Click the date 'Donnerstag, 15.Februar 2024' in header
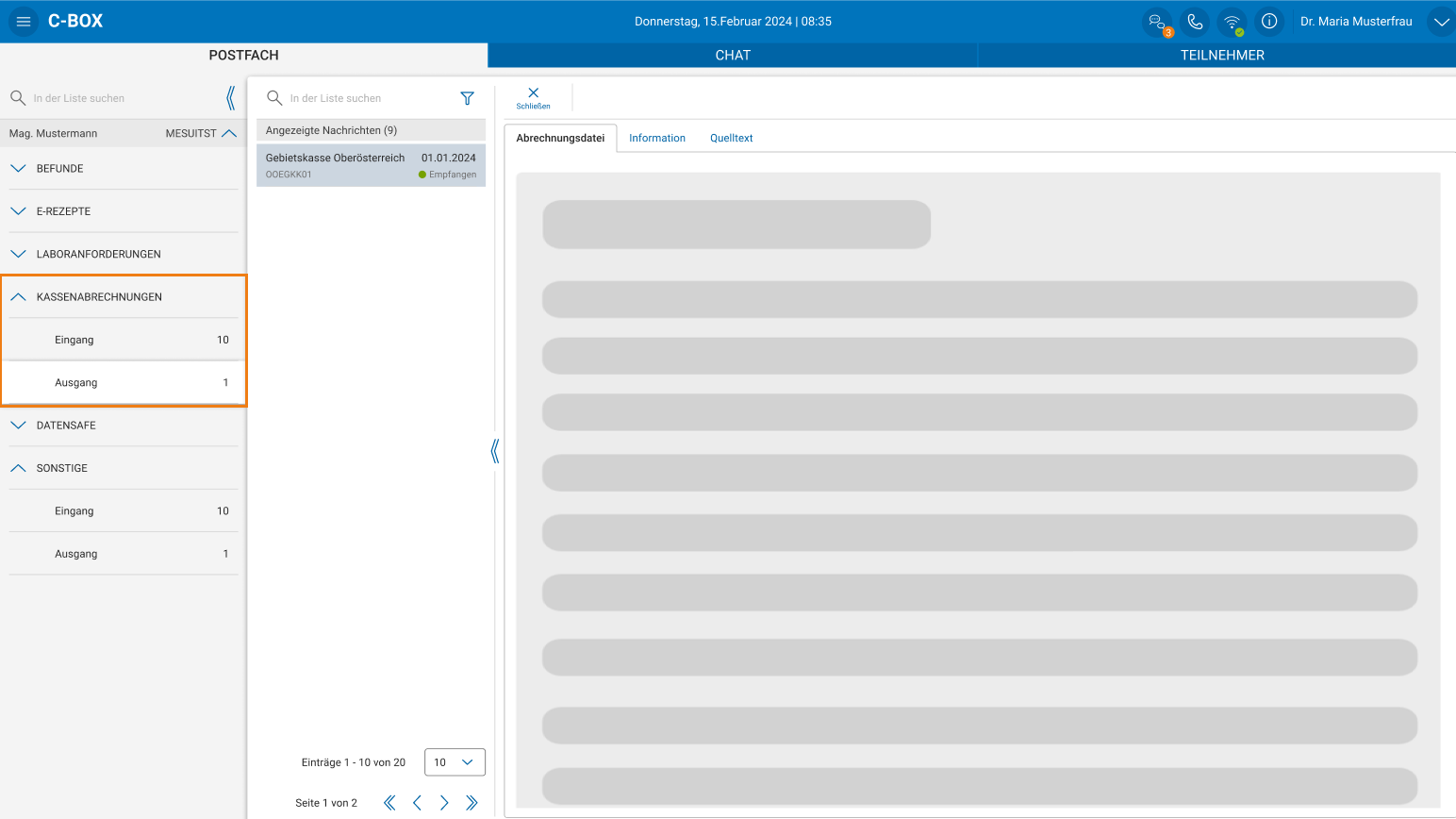The height and width of the screenshot is (819, 1456). 713,22
